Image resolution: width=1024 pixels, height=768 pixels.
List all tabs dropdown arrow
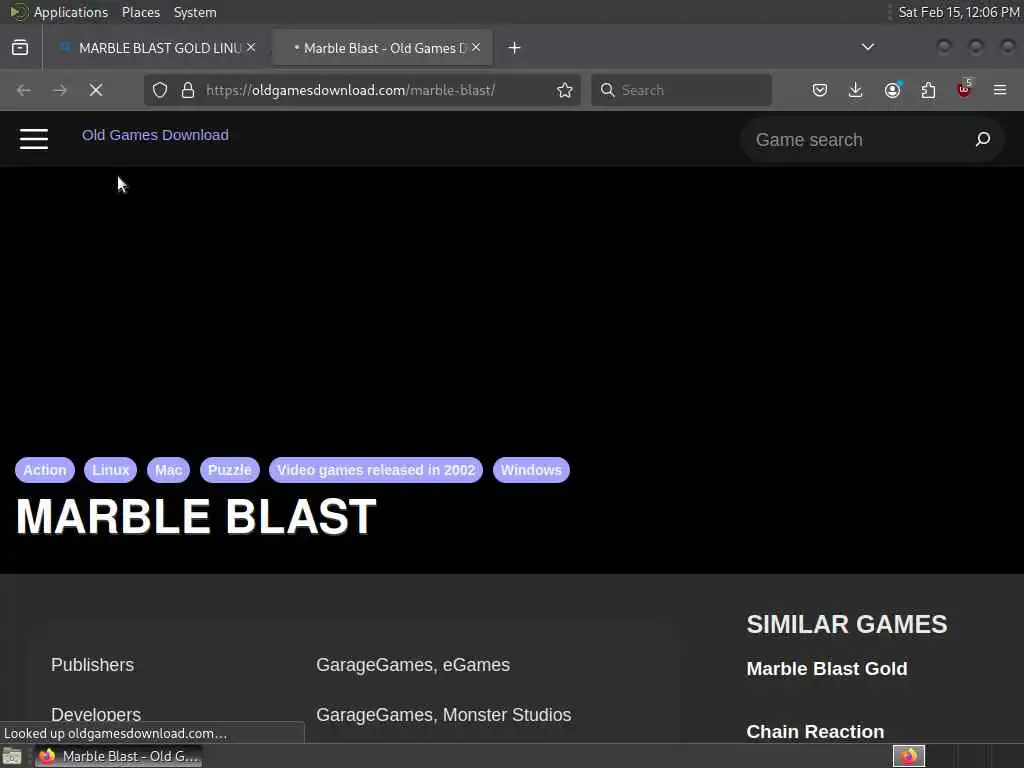pos(867,47)
